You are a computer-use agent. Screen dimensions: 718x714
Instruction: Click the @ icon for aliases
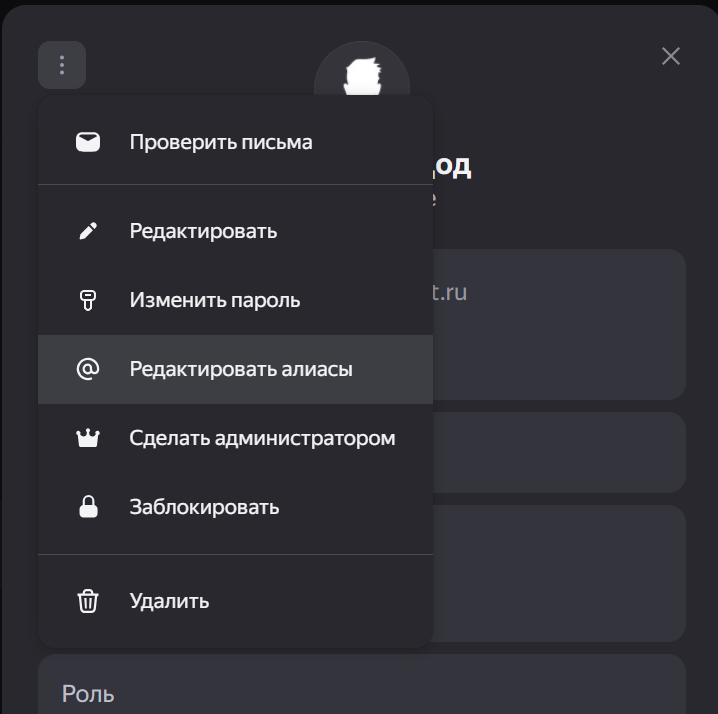click(88, 369)
